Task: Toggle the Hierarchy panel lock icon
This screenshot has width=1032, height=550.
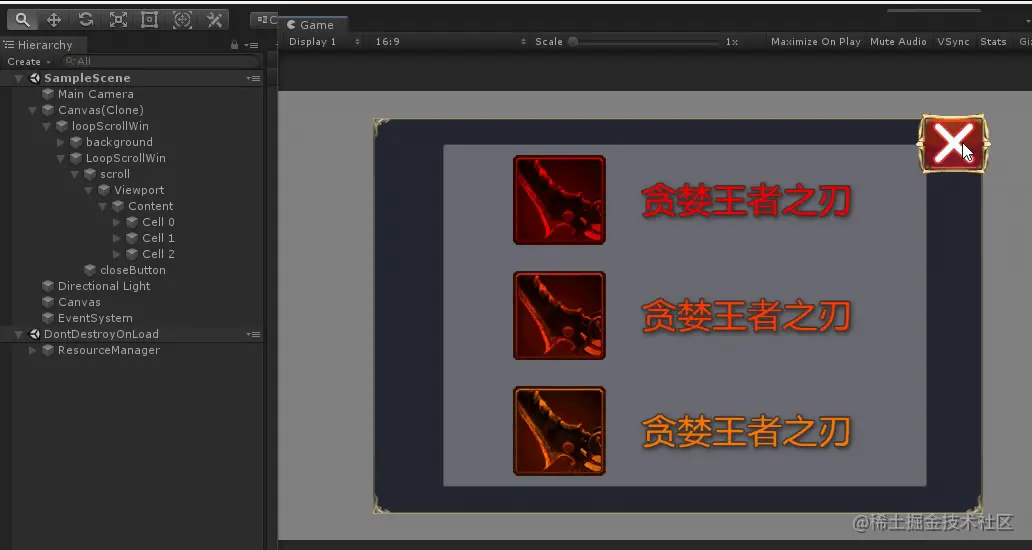Action: pos(234,45)
